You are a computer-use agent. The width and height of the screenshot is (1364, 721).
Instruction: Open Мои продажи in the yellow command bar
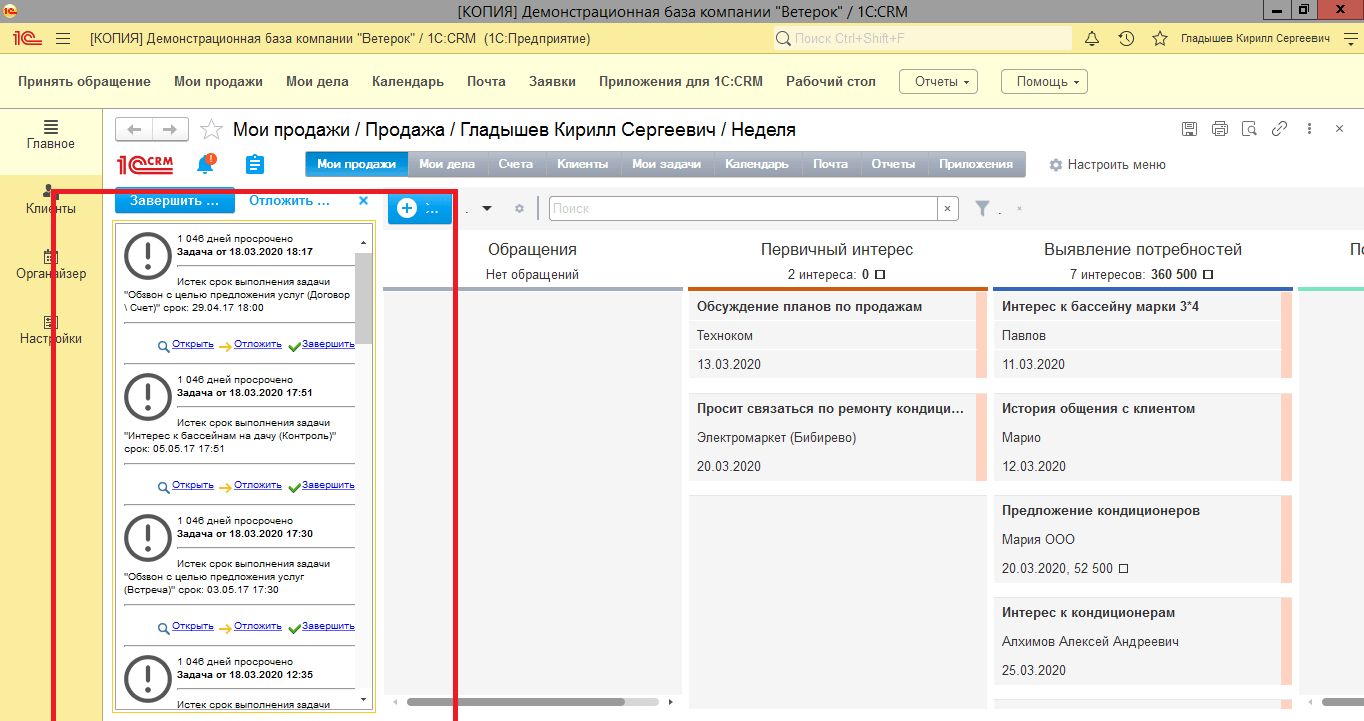218,81
